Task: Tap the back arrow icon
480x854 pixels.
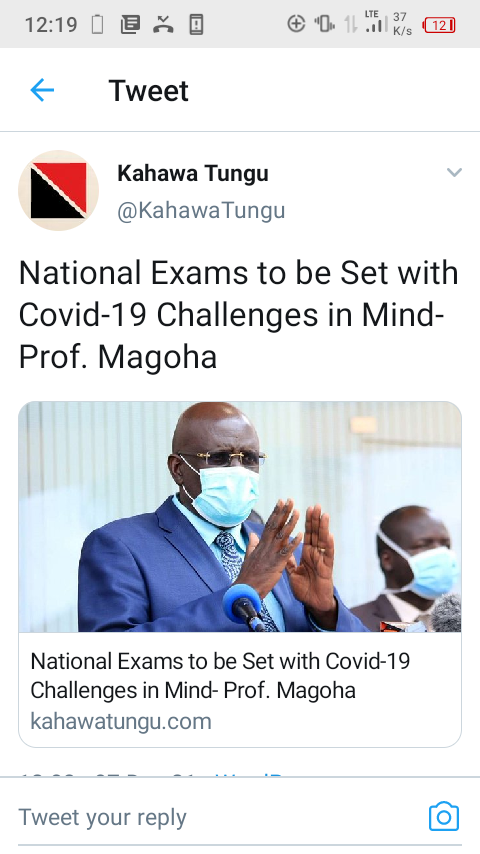Action: pyautogui.click(x=42, y=90)
